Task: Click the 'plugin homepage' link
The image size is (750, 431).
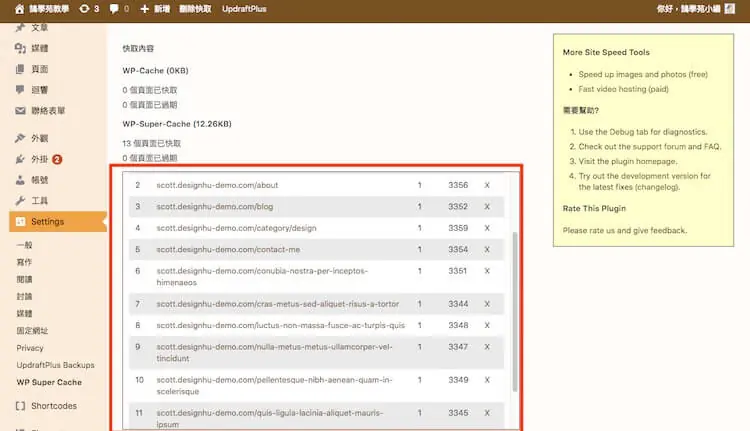Action: 644,161
